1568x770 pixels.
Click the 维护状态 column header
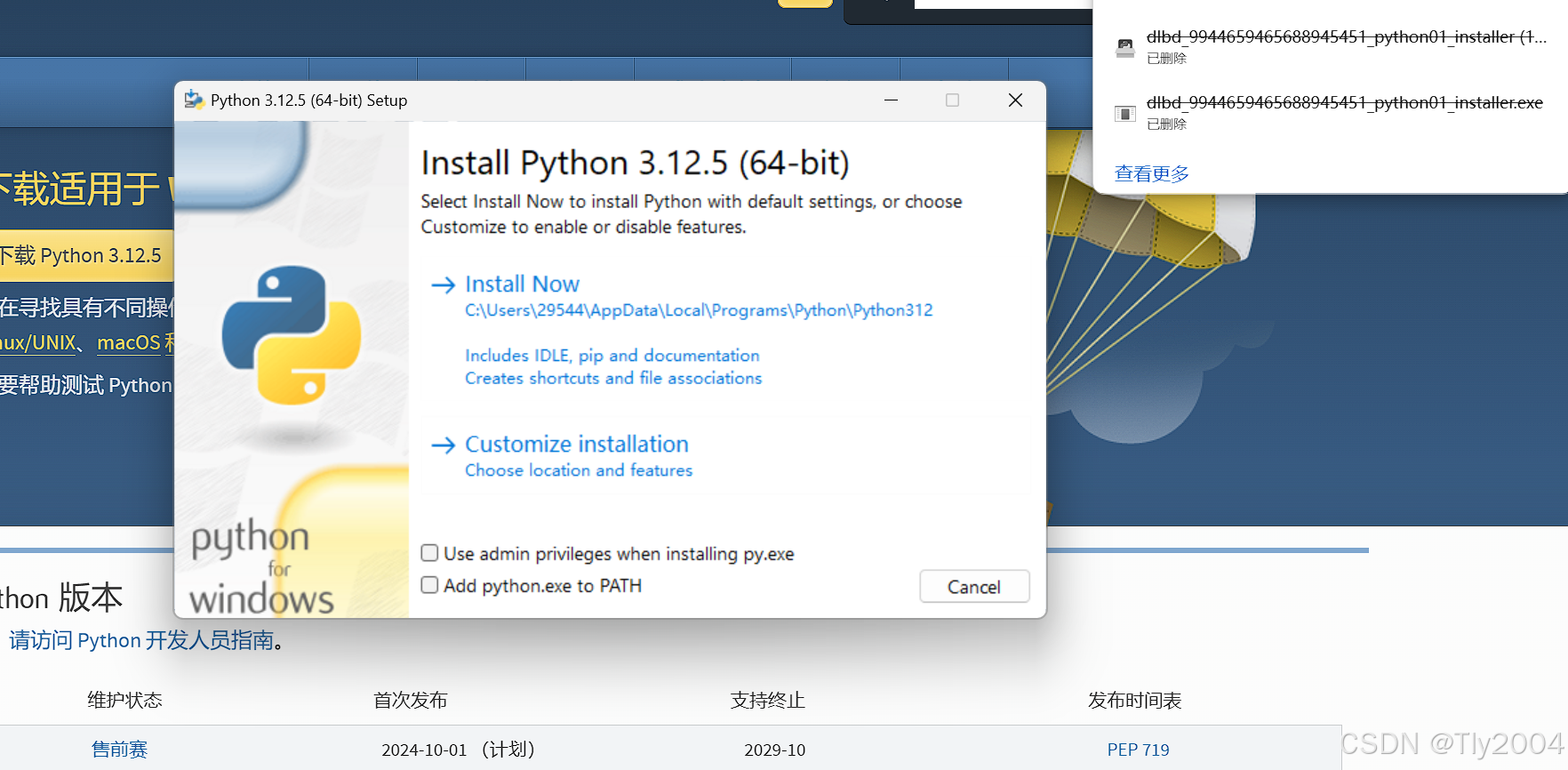(x=124, y=701)
